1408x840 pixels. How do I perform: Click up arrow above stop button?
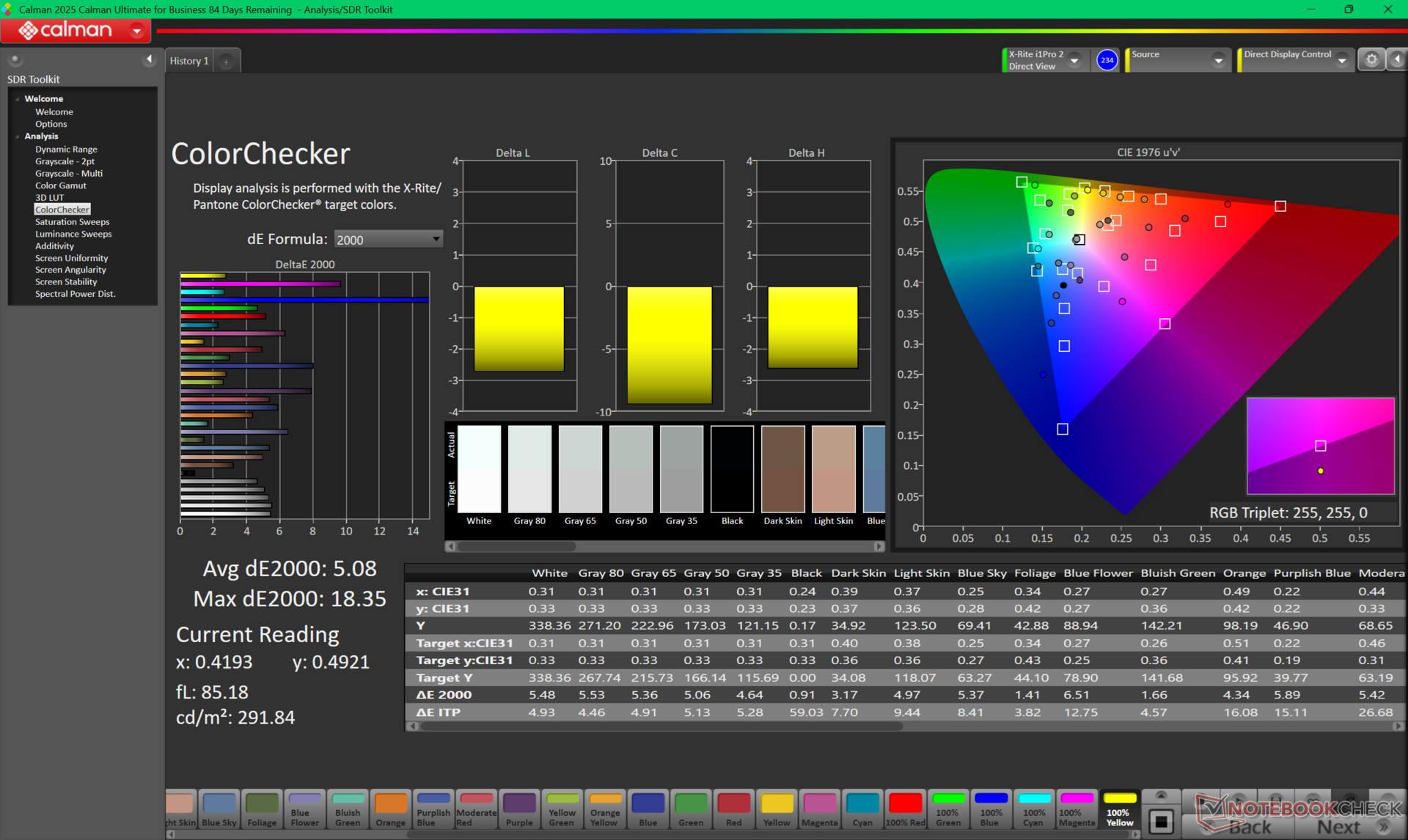point(1161,795)
